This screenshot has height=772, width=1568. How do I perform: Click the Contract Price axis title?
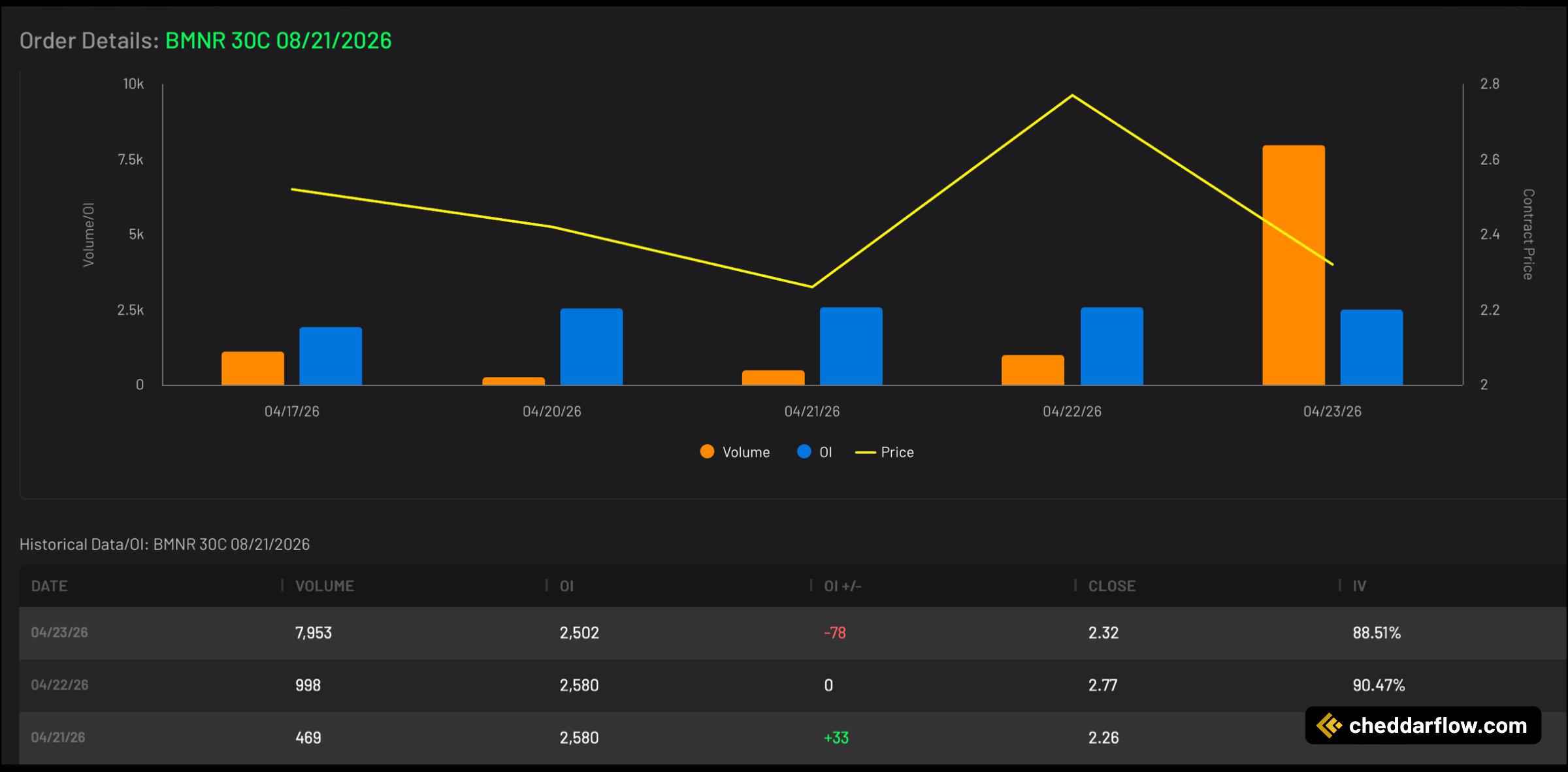[x=1528, y=234]
